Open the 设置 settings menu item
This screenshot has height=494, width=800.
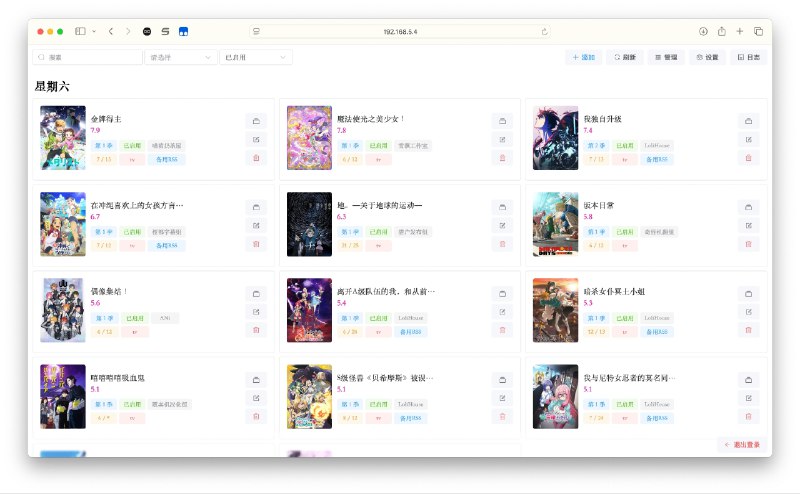(707, 58)
